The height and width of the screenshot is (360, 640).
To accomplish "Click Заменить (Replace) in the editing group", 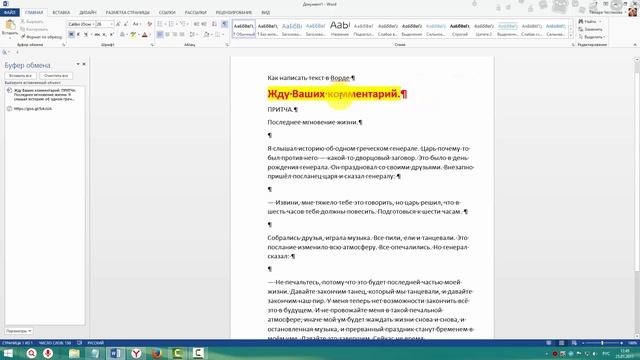I will click(590, 29).
